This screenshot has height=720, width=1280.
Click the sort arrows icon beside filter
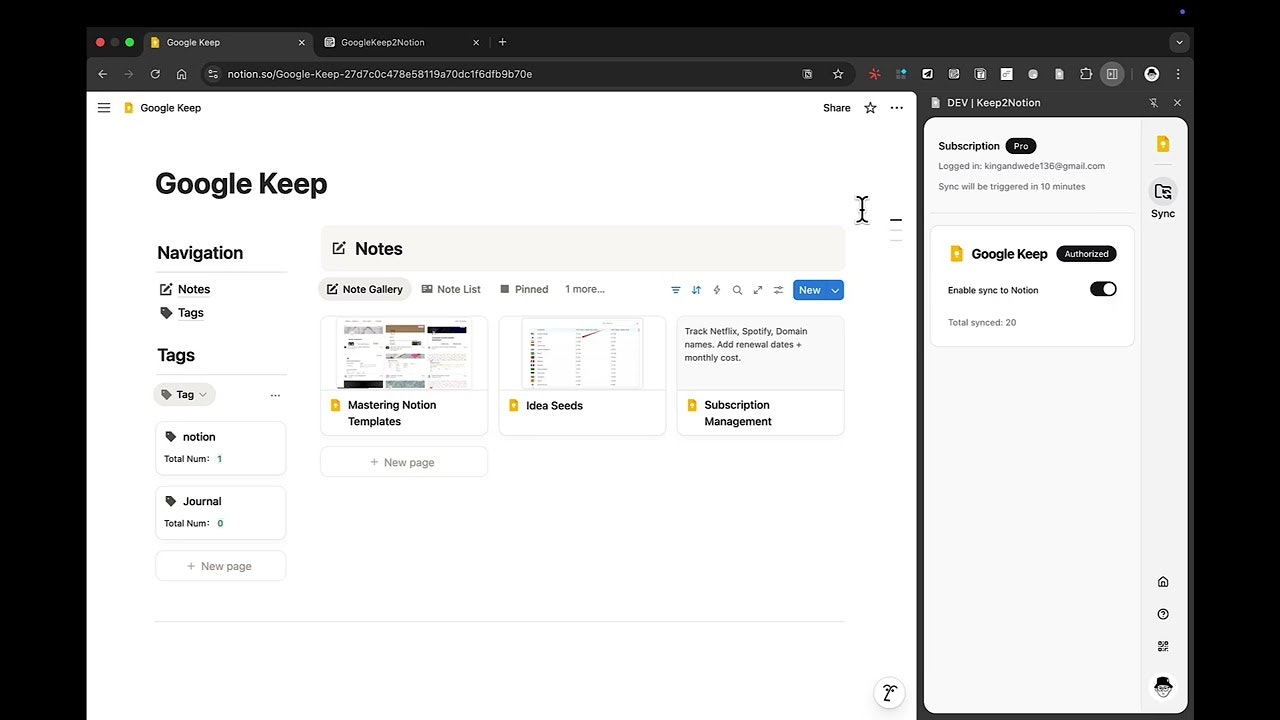[696, 289]
